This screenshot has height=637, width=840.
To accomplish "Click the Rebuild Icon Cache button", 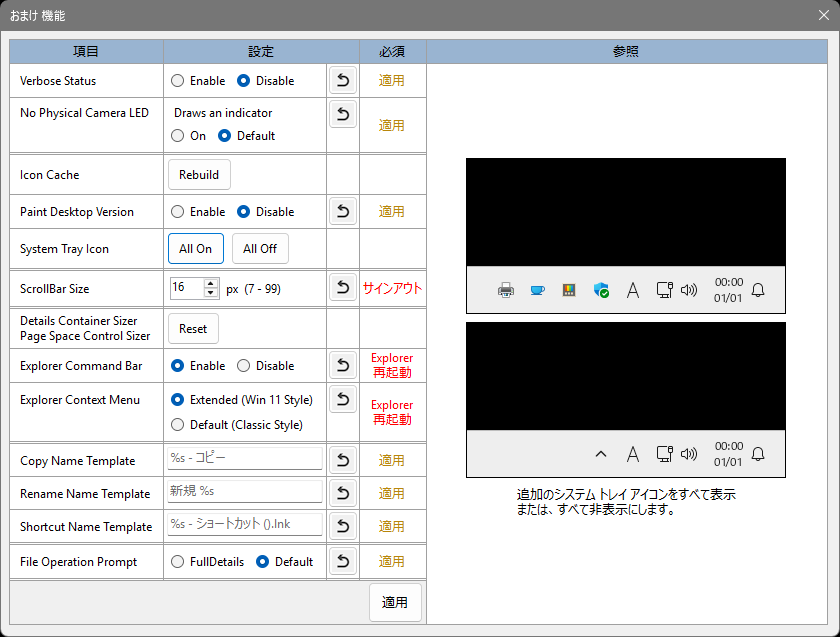I will (x=199, y=175).
